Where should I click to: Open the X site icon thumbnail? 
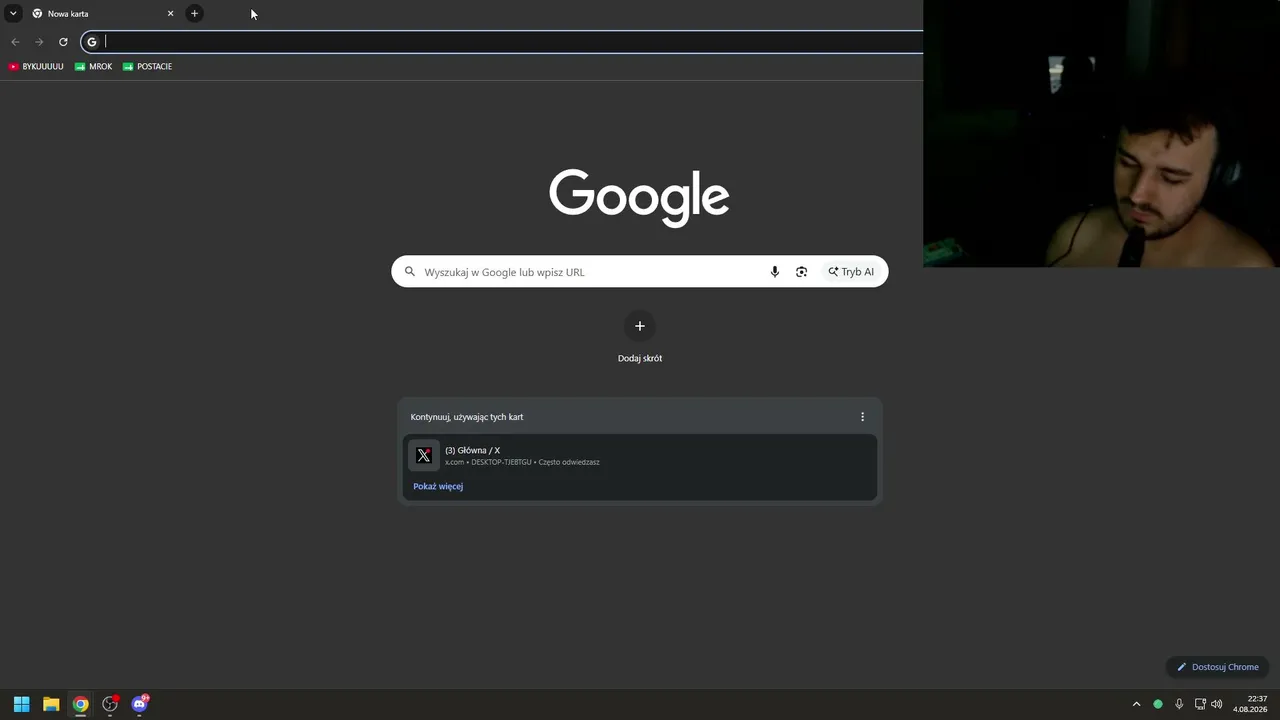(x=424, y=456)
